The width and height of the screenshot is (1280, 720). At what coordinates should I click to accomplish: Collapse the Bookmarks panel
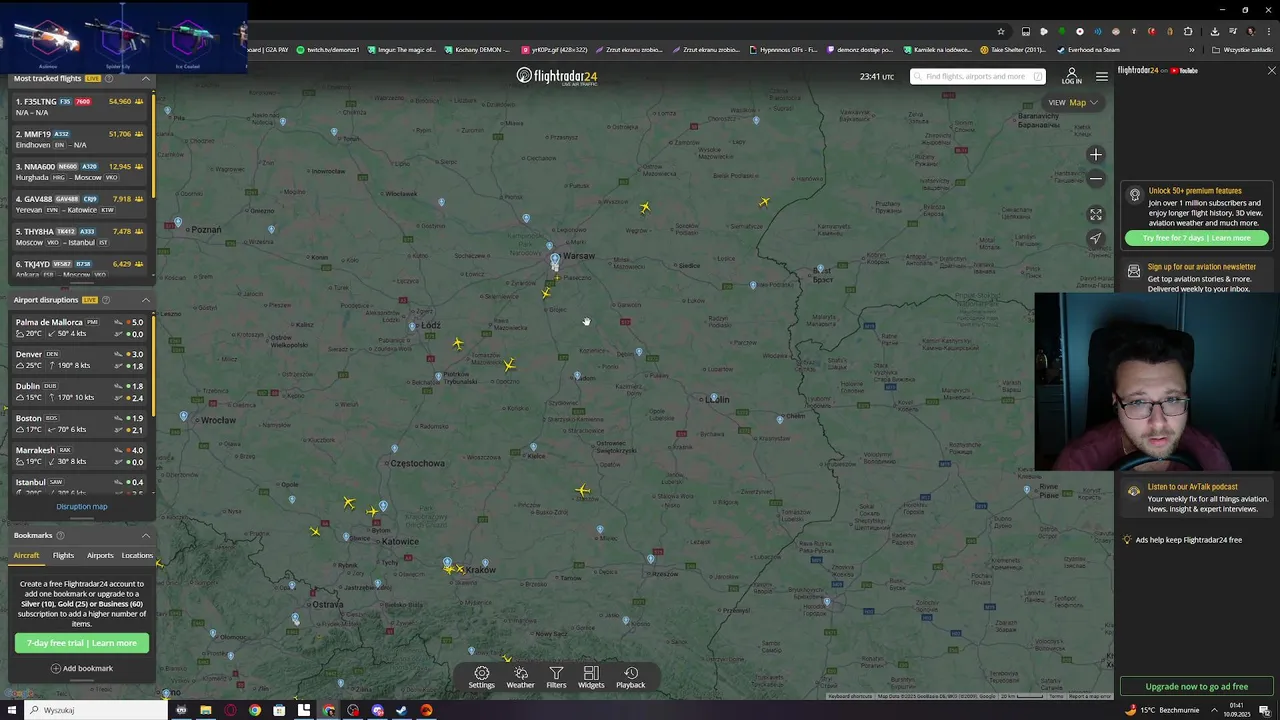click(145, 535)
